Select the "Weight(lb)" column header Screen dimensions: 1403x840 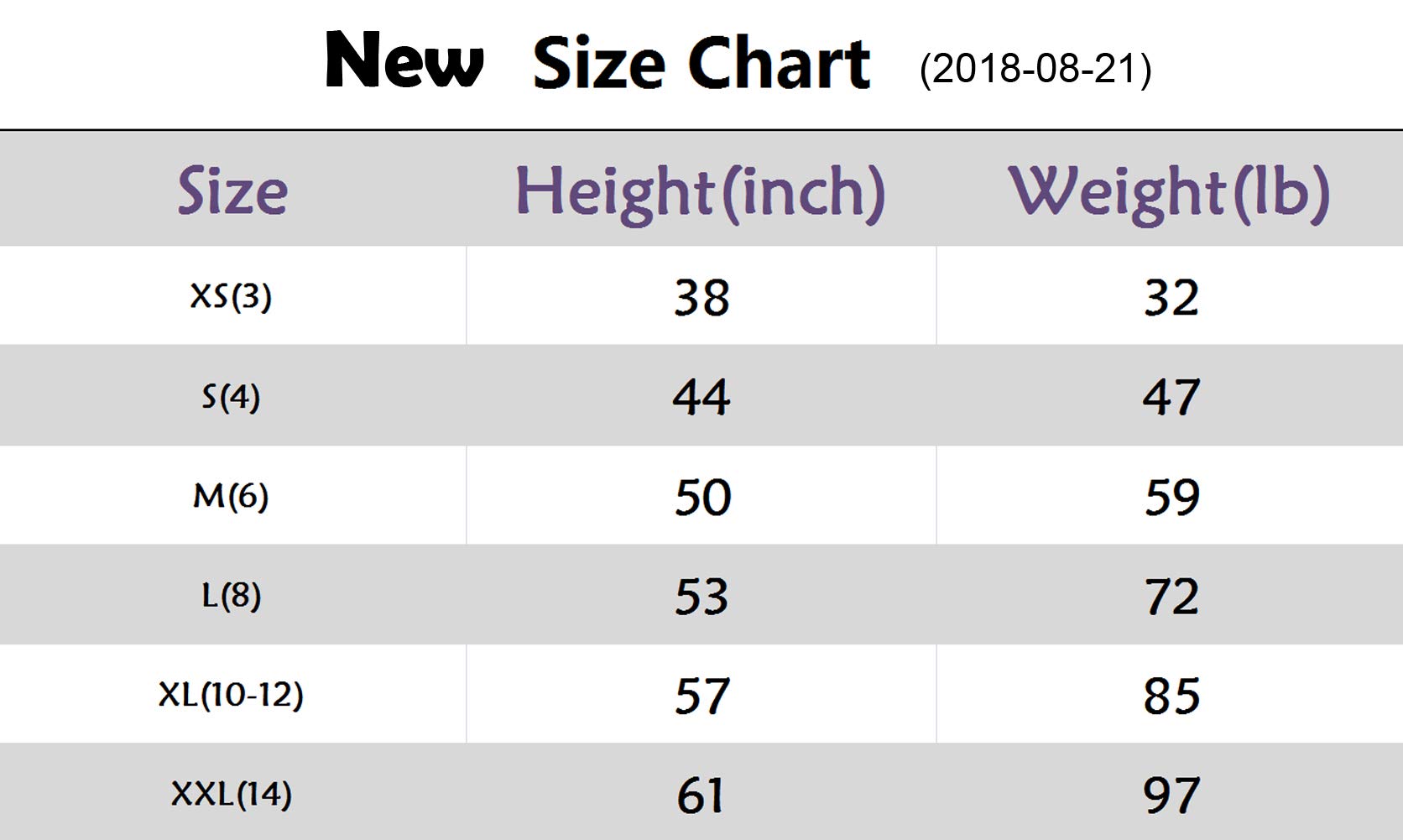point(1169,191)
